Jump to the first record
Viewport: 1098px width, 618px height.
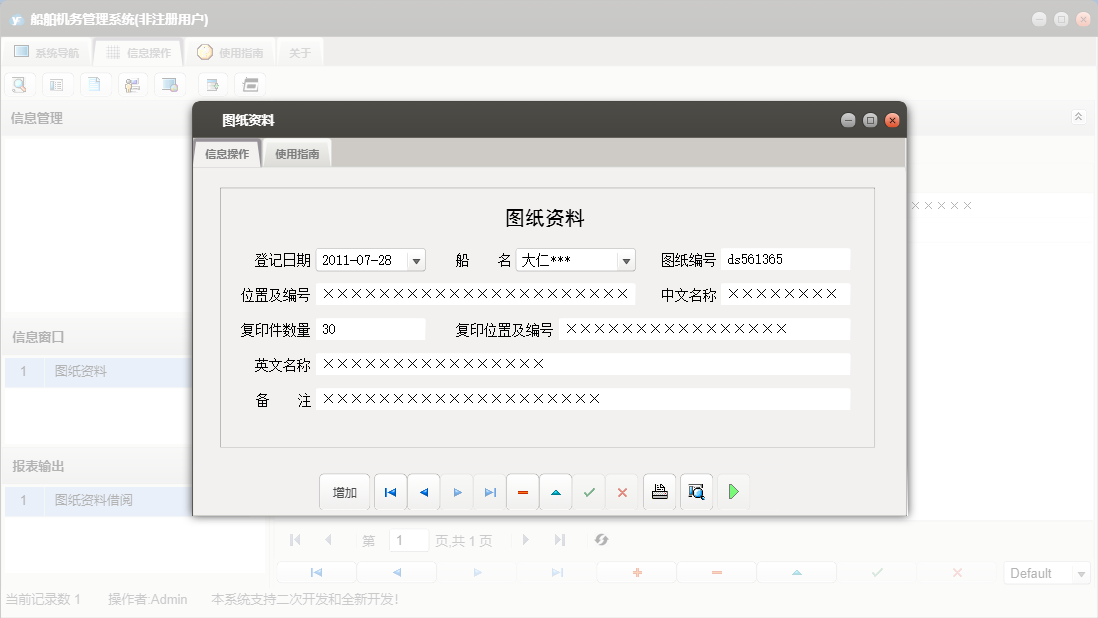point(390,491)
